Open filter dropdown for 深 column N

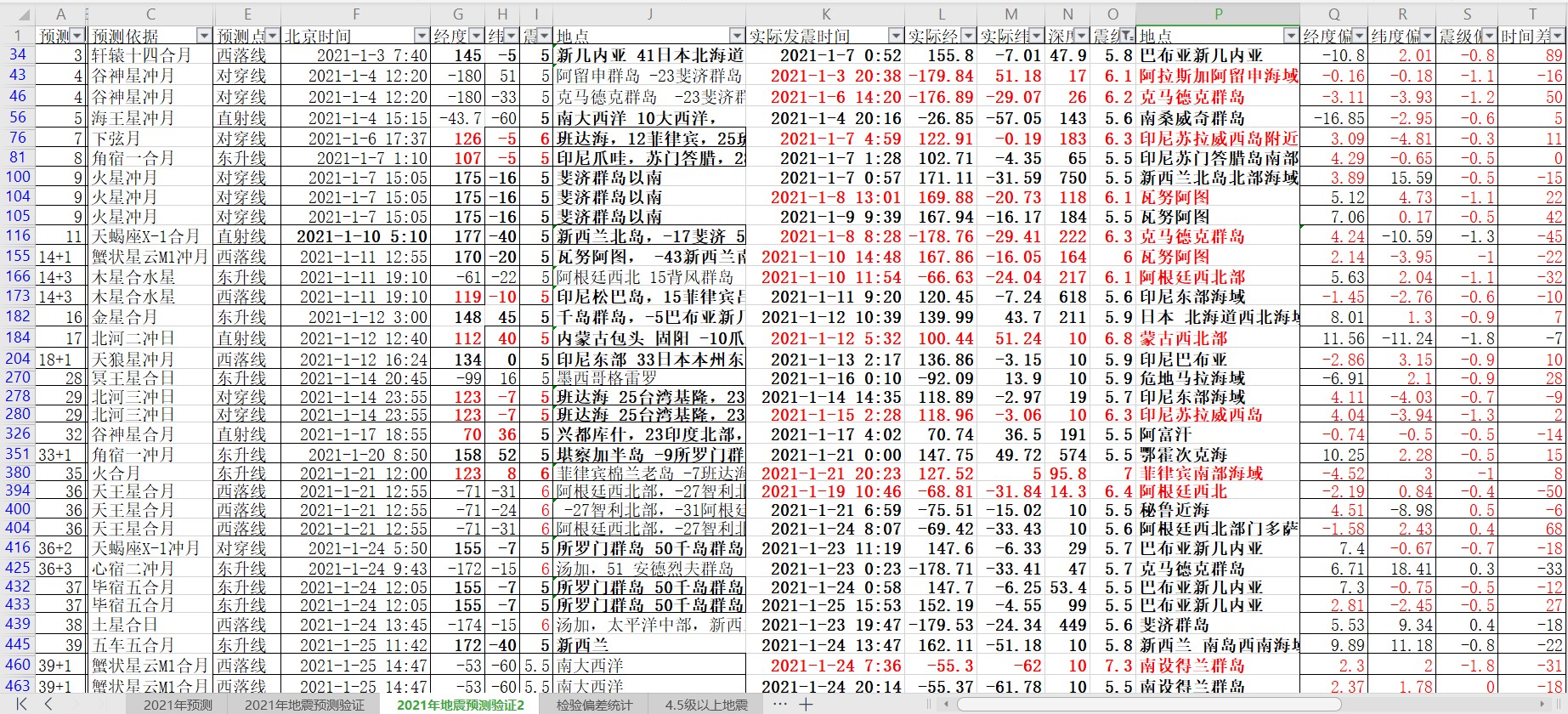point(1082,36)
